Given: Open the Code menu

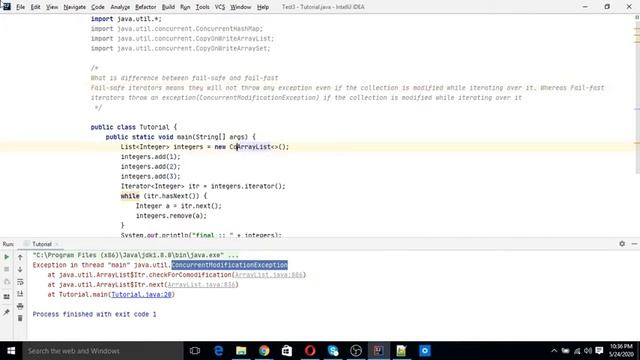Looking at the screenshot, I should (x=98, y=7).
